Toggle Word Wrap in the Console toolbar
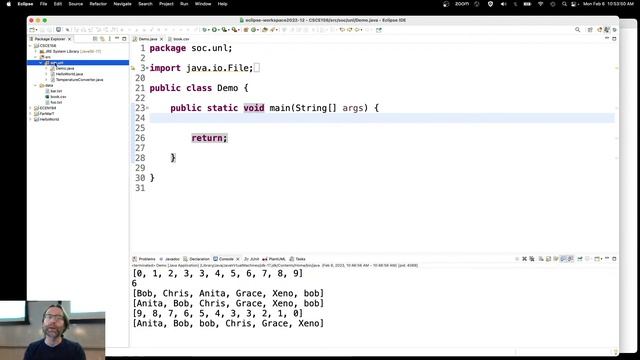This screenshot has width=640, height=360. (556, 259)
